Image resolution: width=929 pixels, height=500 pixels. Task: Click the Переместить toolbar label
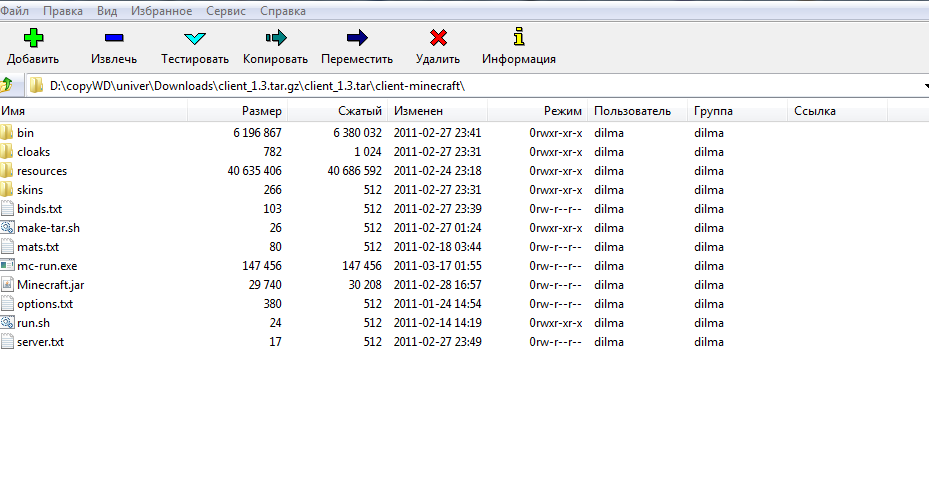click(x=357, y=59)
